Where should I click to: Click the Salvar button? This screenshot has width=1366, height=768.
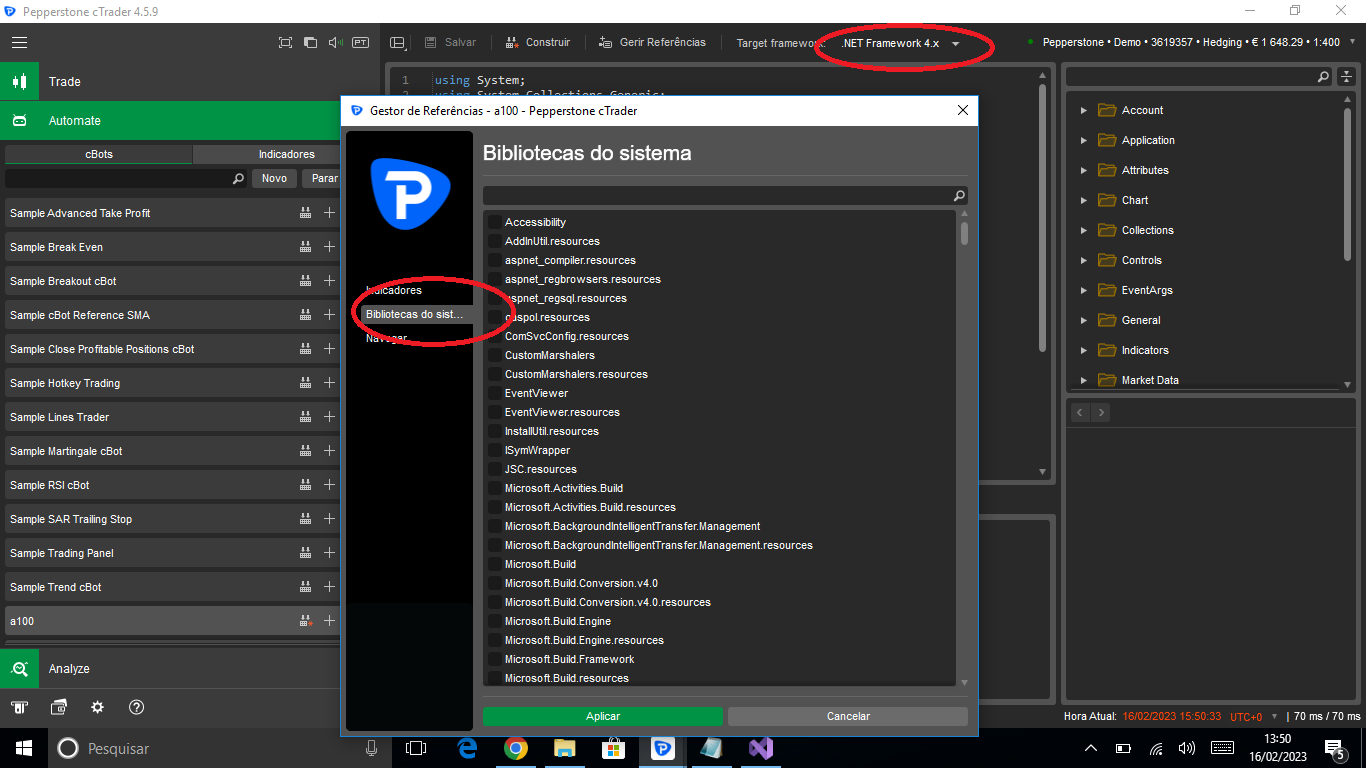[x=451, y=43]
